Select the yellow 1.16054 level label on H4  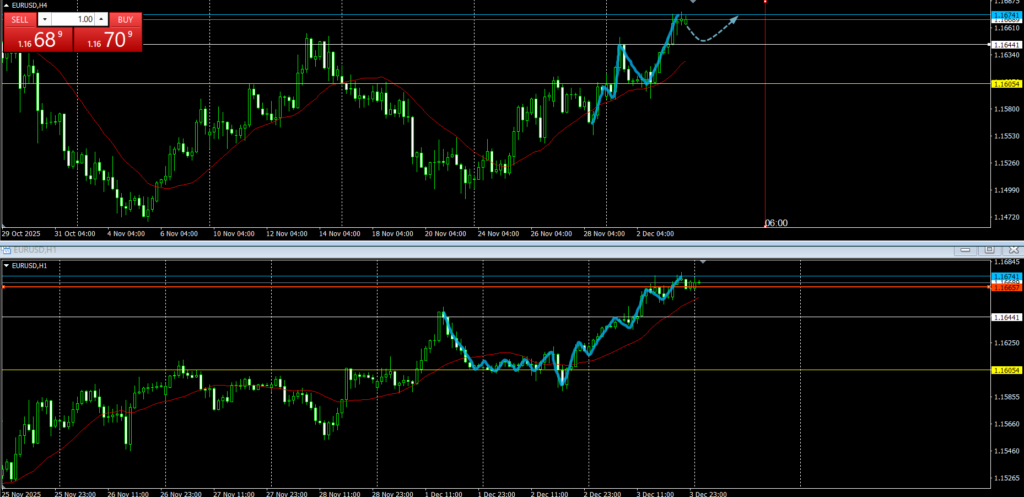point(1005,84)
